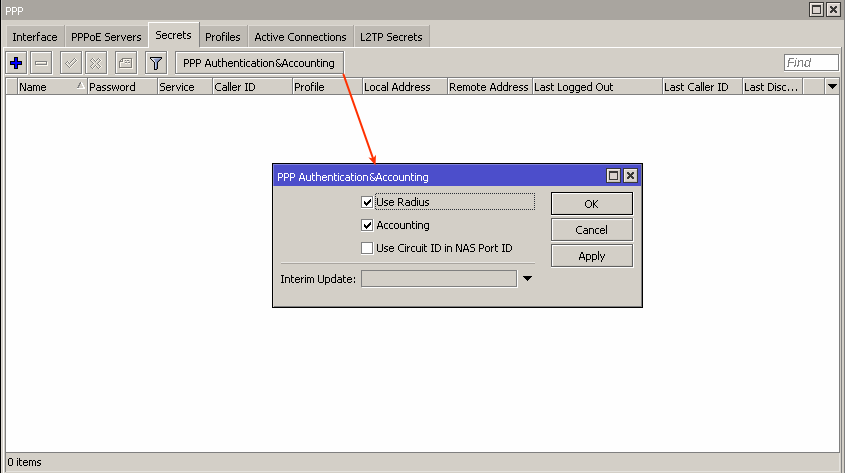Enable Use Circuit ID in NAS Port ID
Image resolution: width=845 pixels, height=473 pixels.
click(x=367, y=248)
